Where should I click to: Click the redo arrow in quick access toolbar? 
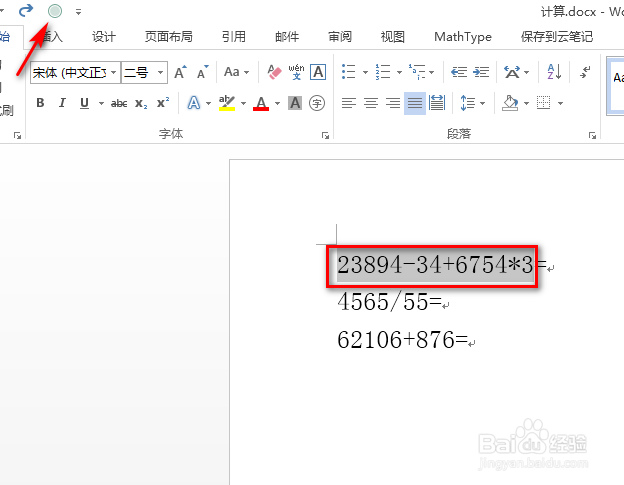click(26, 10)
